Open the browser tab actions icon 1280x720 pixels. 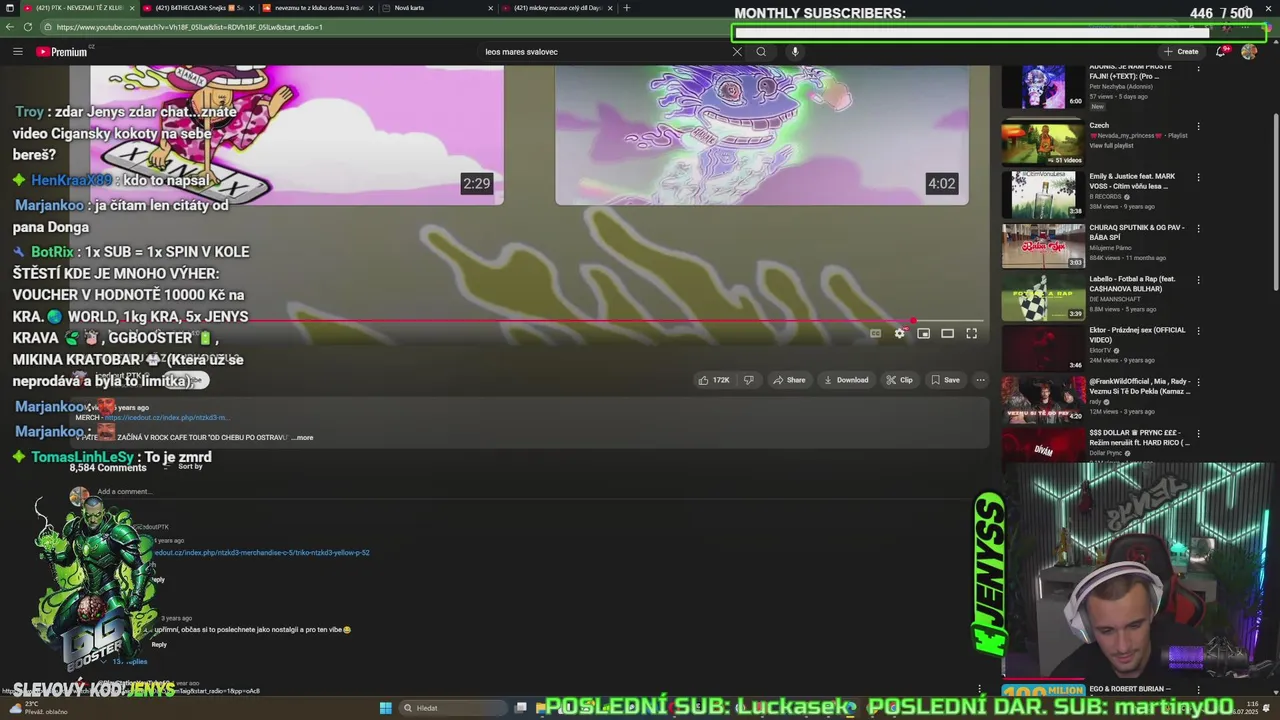click(8, 8)
